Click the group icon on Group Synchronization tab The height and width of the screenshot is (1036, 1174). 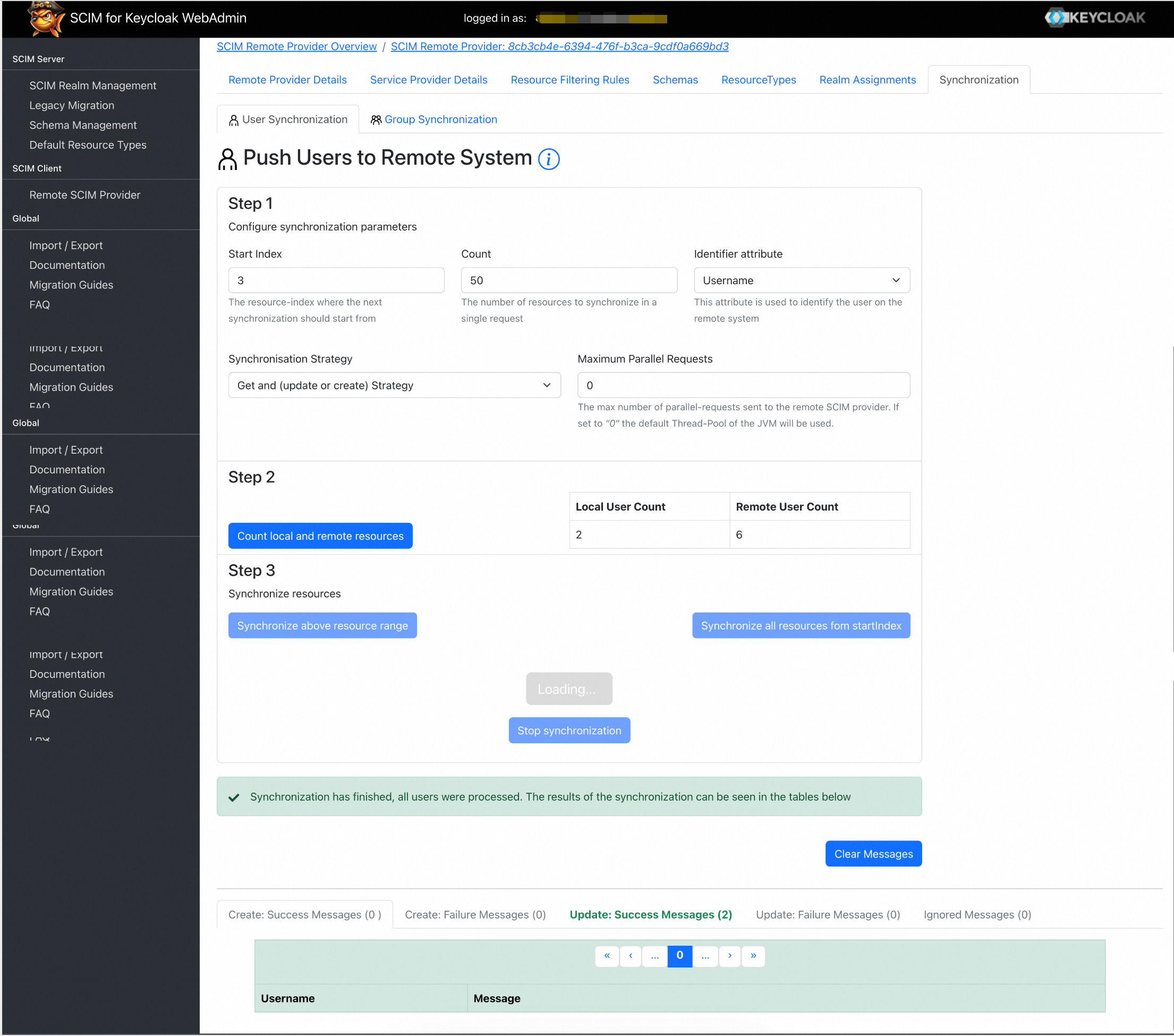(x=376, y=120)
